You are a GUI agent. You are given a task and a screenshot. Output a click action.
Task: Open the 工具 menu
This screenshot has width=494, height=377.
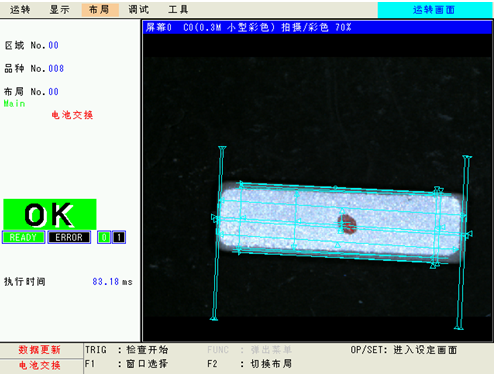(x=178, y=10)
